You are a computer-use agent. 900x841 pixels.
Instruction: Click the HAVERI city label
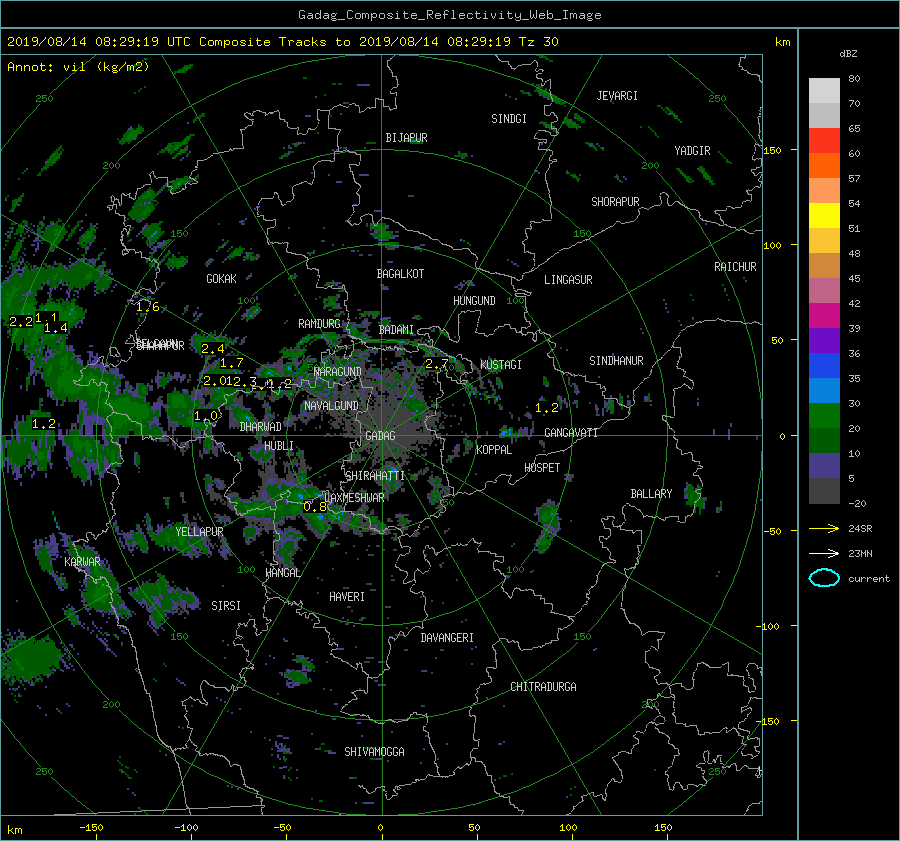click(x=347, y=597)
